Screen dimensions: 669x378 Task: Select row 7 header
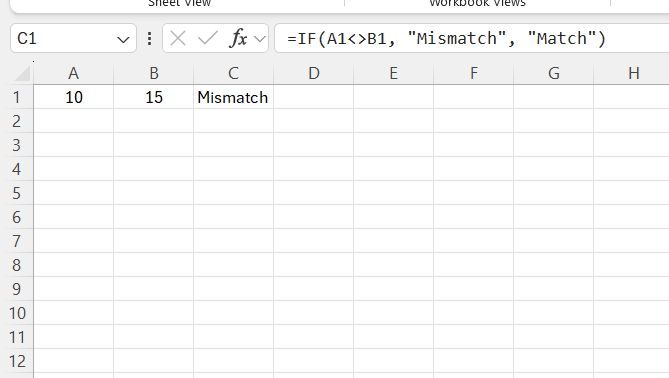[x=17, y=241]
